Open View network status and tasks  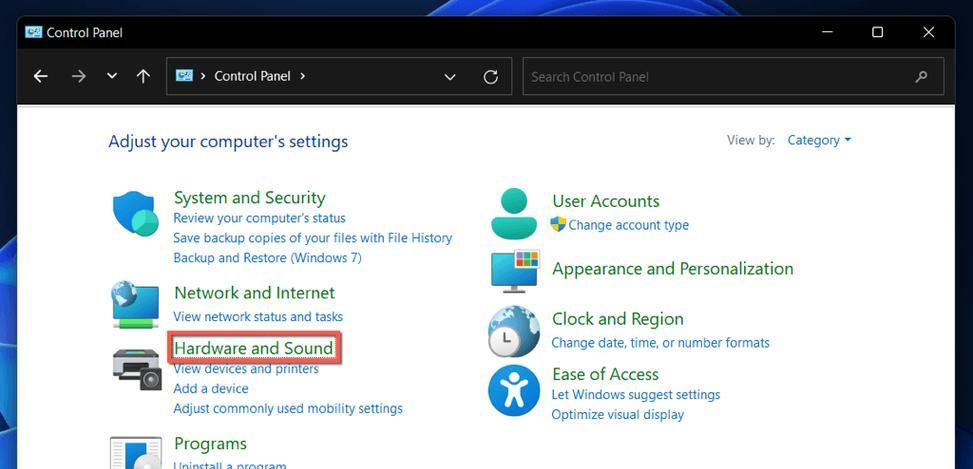point(258,316)
